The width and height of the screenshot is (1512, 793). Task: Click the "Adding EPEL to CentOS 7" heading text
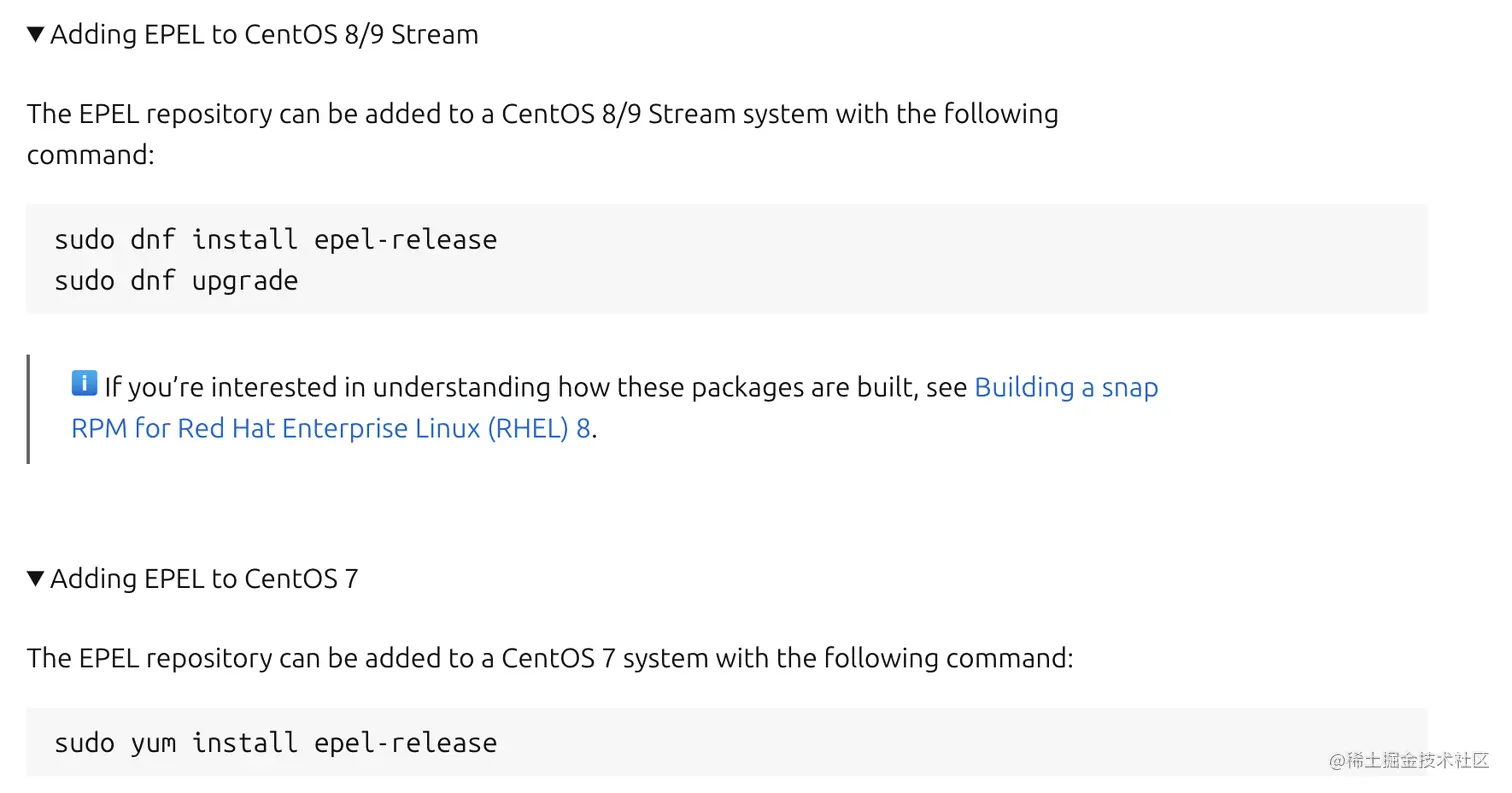[204, 579]
